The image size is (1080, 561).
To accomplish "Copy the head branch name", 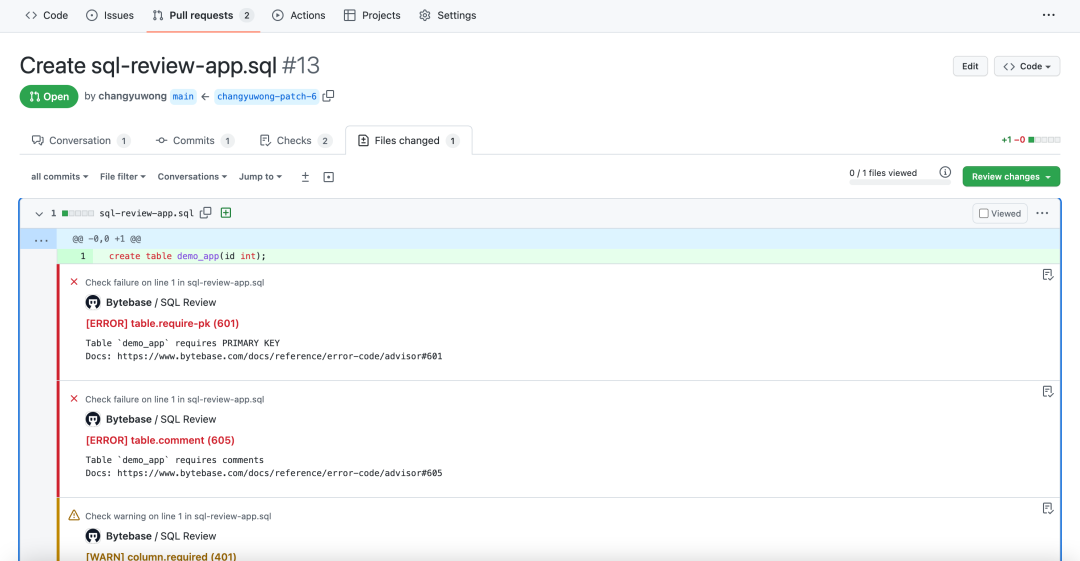I will coord(329,96).
